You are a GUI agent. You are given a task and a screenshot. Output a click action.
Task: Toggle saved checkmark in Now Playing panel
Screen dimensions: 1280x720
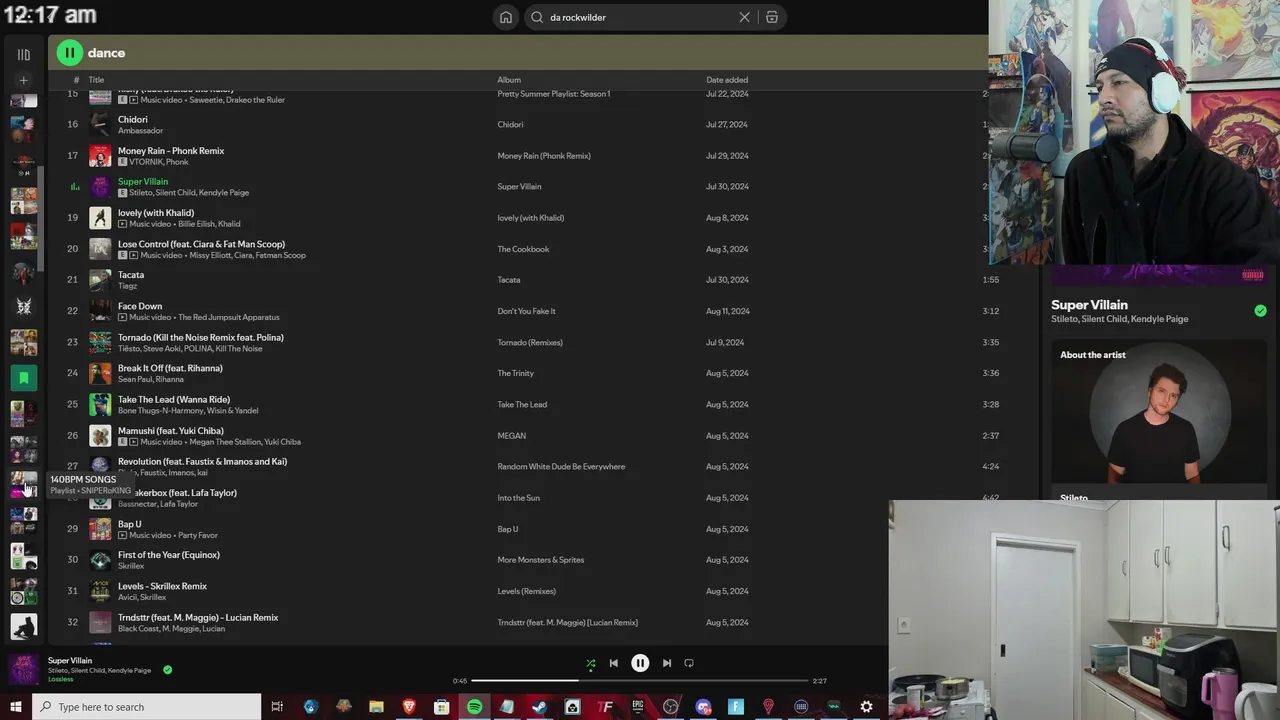click(x=1260, y=311)
